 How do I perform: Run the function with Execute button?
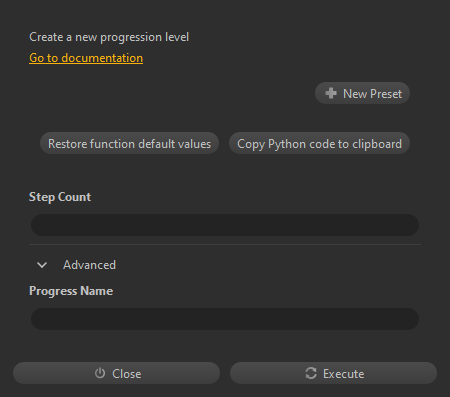[333, 373]
